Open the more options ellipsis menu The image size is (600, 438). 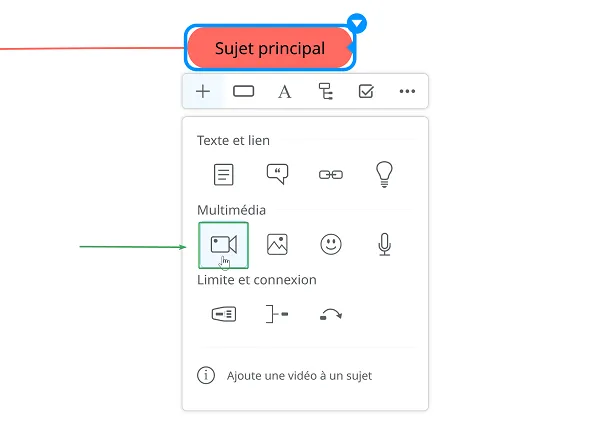click(407, 91)
